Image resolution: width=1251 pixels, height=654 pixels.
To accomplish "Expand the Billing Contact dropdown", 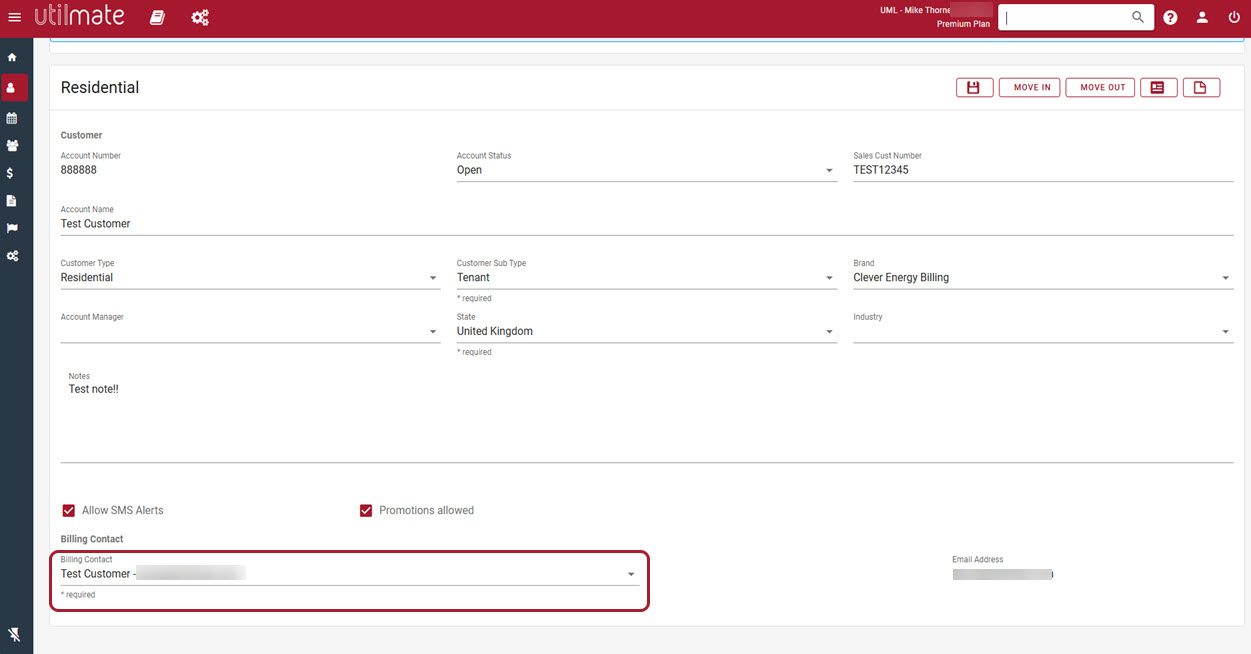I will (x=349, y=574).
